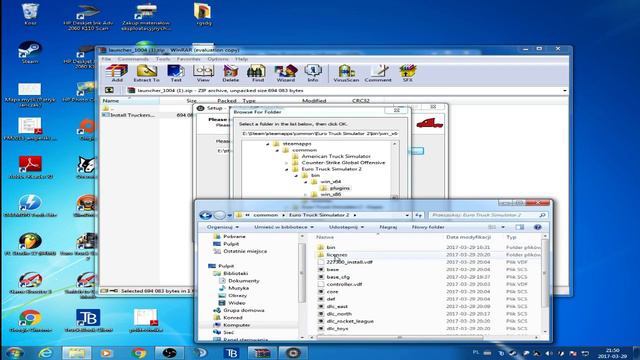640x360 pixels.
Task: Open the Help menu in WinRAR
Action: 241,59
